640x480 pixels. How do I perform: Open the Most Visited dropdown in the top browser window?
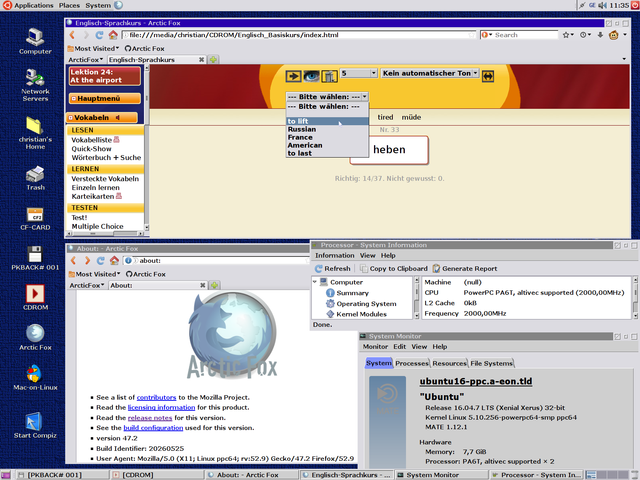(x=93, y=49)
